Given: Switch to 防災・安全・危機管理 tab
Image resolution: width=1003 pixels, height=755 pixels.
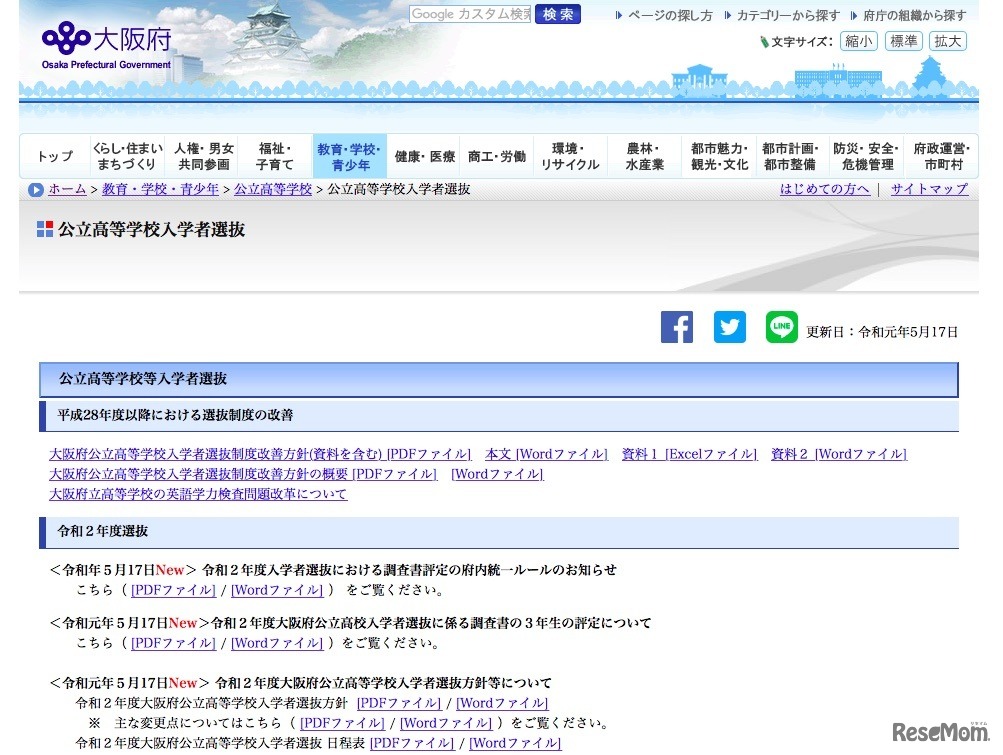Looking at the screenshot, I should tap(867, 157).
